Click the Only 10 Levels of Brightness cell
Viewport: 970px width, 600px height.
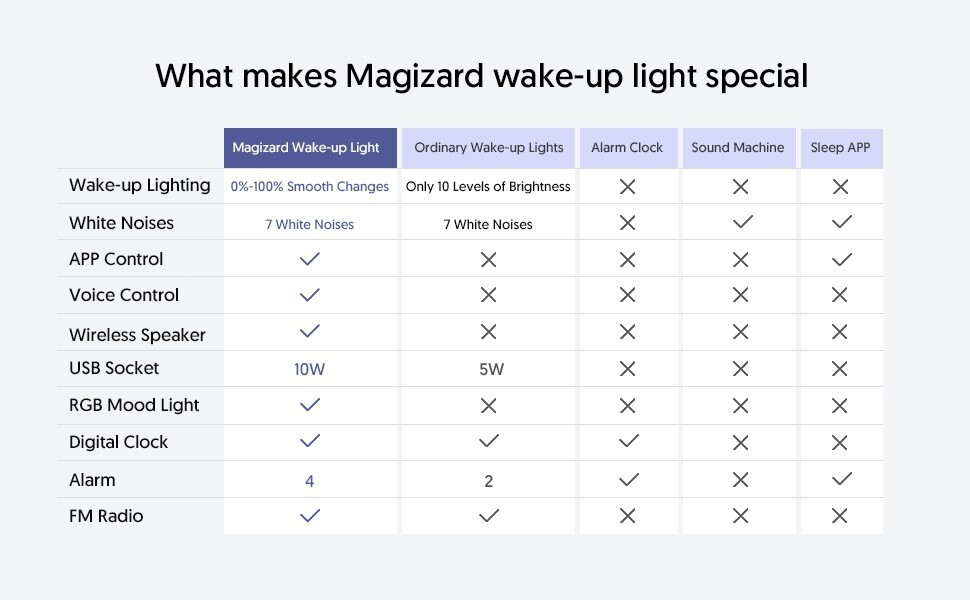point(488,186)
